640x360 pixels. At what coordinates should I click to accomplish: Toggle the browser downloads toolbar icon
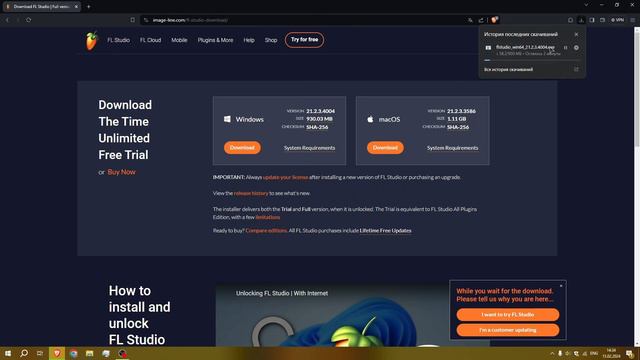pyautogui.click(x=581, y=20)
